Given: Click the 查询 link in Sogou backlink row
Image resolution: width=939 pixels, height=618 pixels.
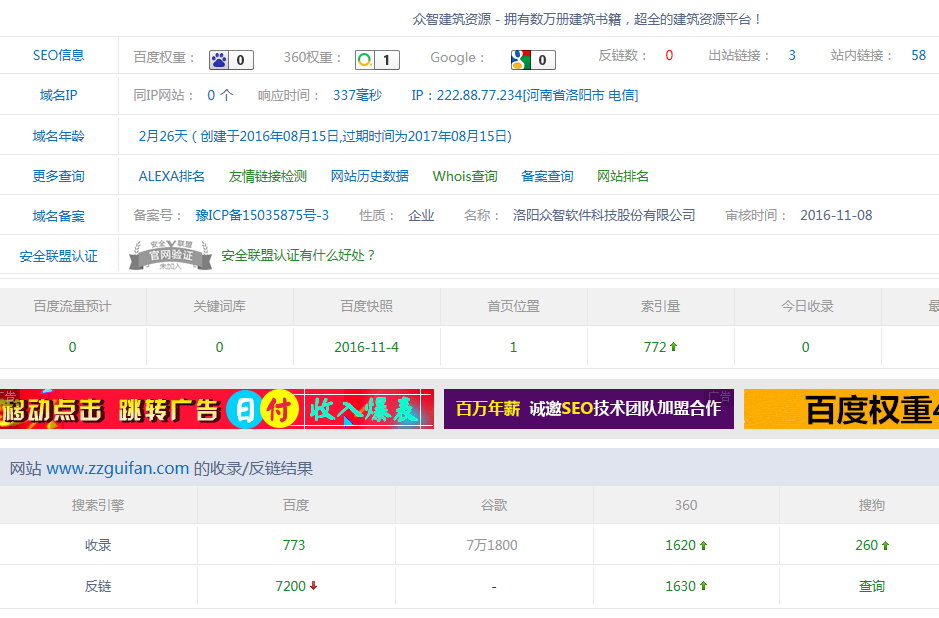Looking at the screenshot, I should tap(872, 586).
